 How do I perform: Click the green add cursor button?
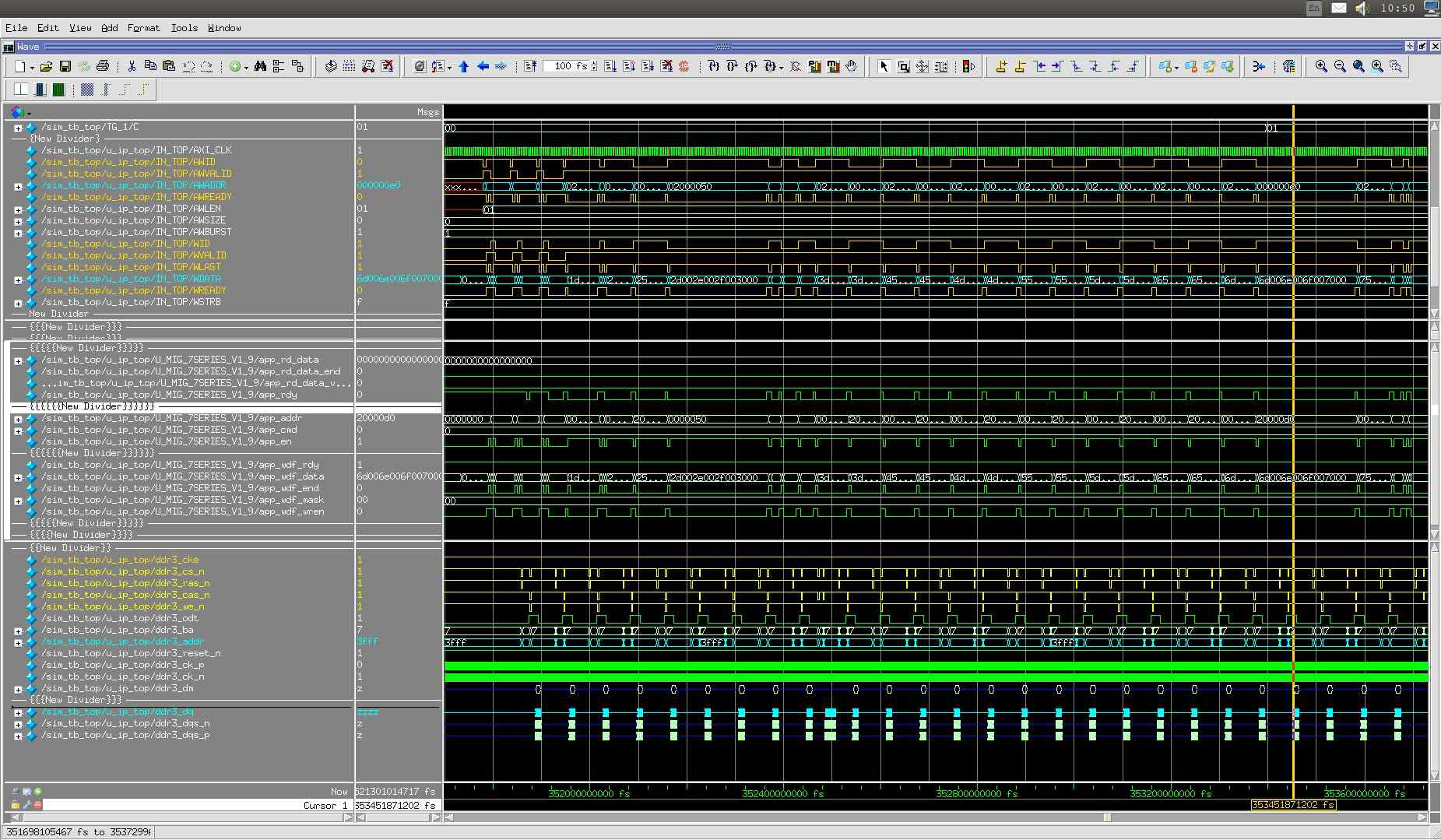37,792
